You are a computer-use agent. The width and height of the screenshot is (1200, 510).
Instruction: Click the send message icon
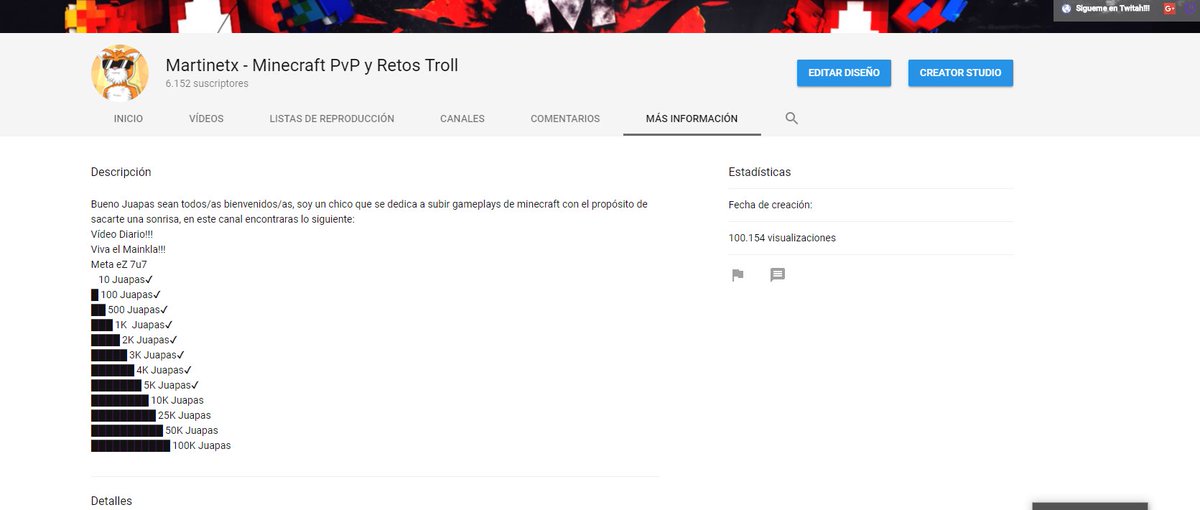[x=778, y=275]
